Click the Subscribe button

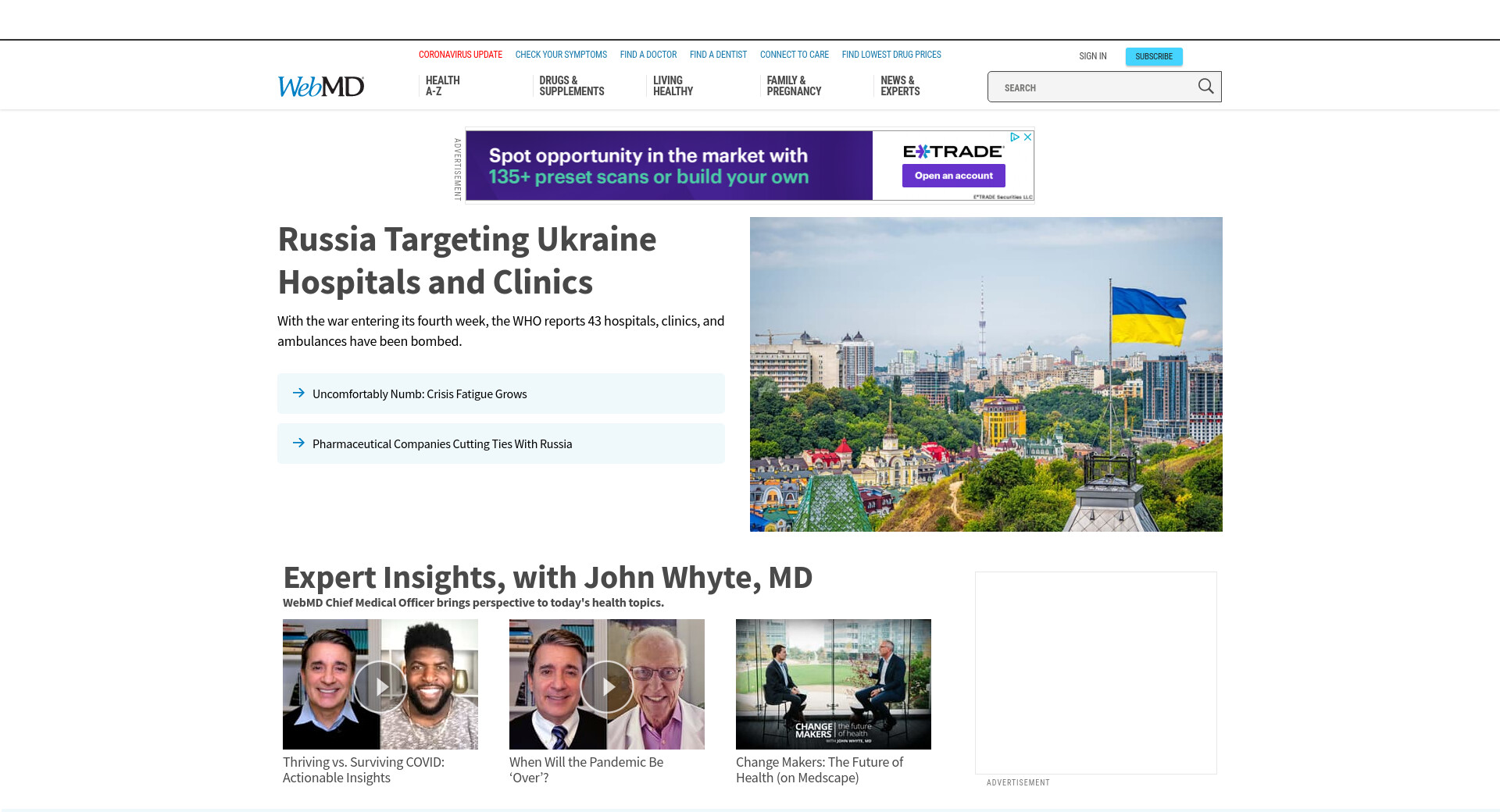coord(1153,56)
